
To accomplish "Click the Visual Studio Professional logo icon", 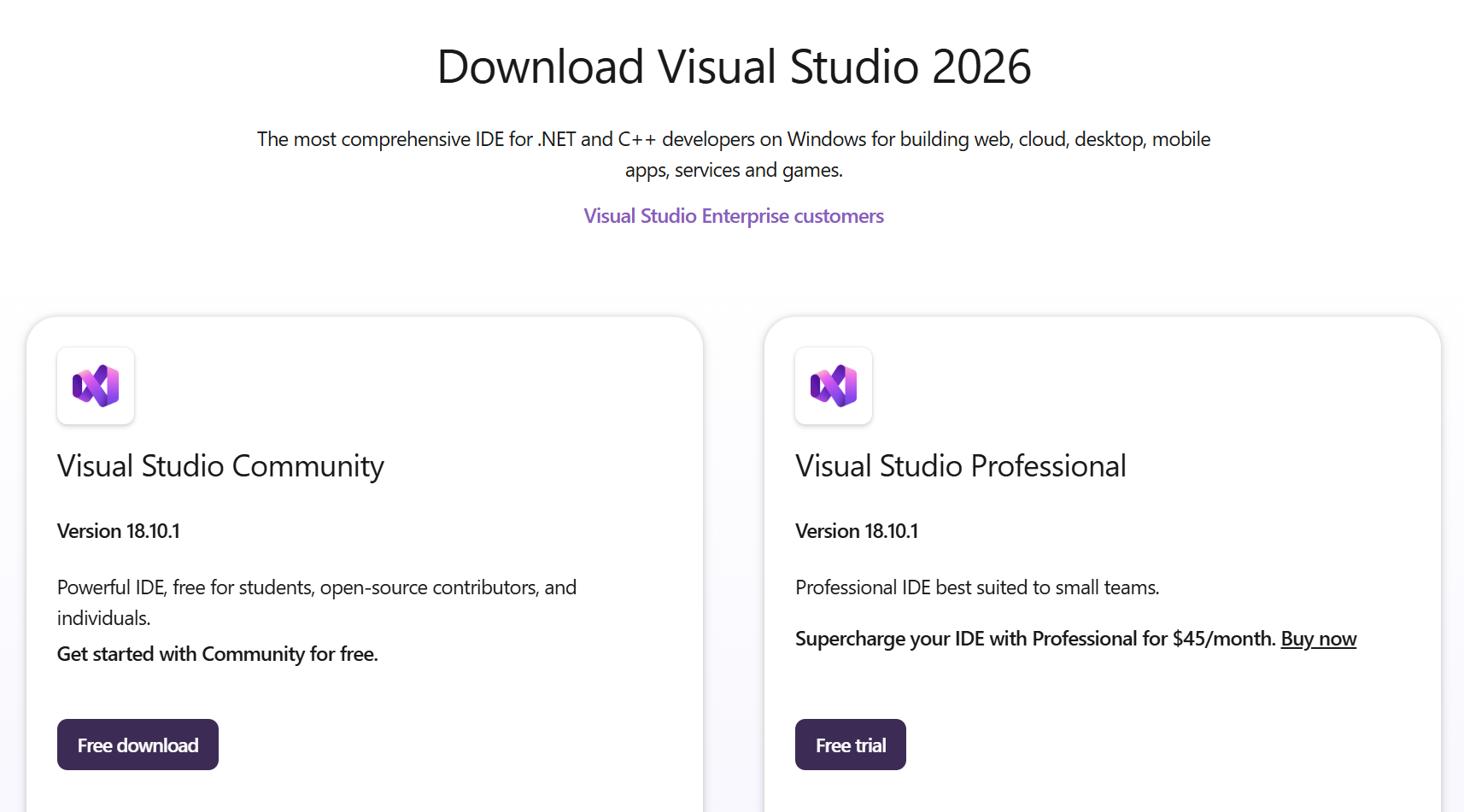I will [x=834, y=386].
